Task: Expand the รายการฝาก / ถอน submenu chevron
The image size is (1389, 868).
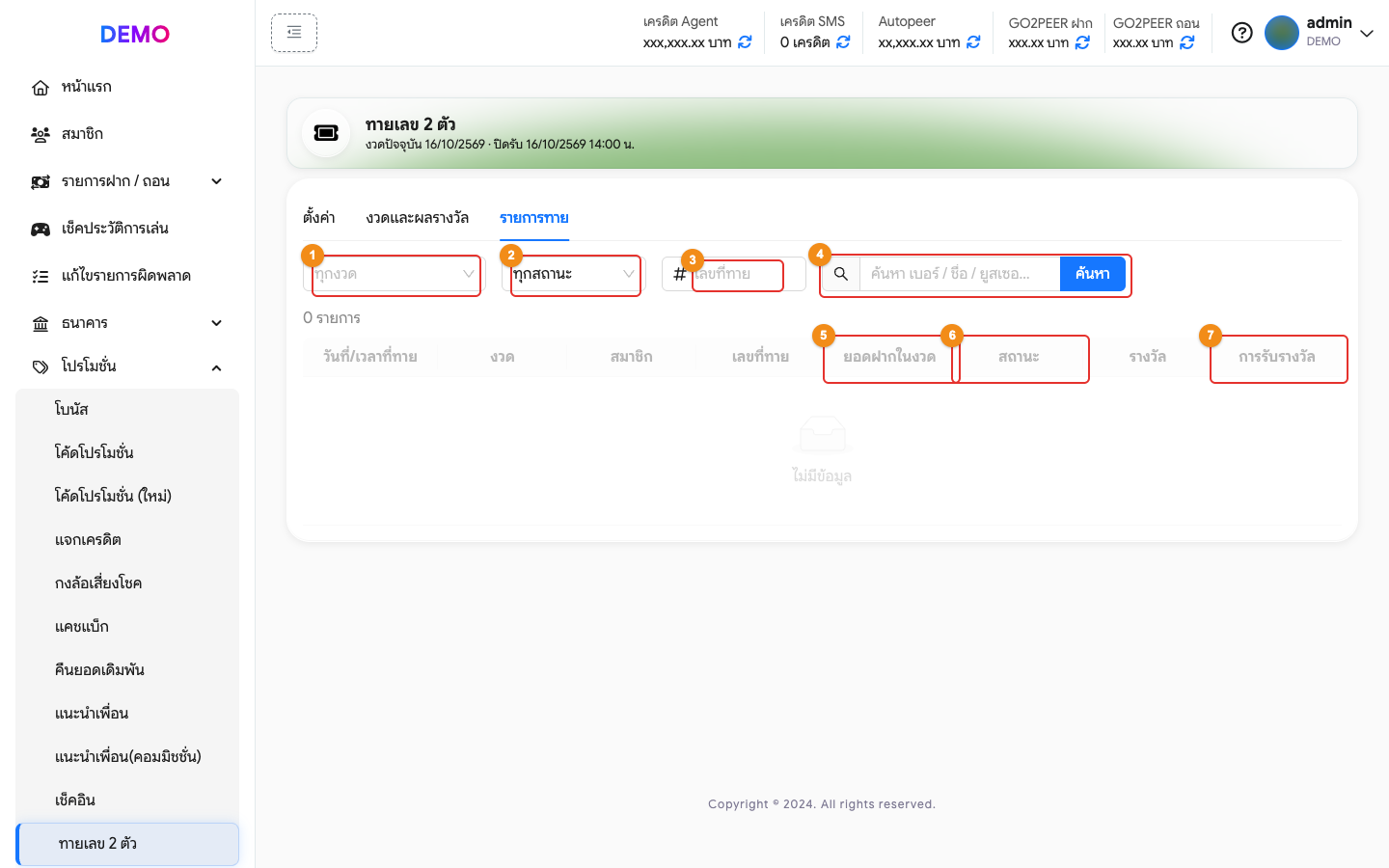Action: coord(216,181)
